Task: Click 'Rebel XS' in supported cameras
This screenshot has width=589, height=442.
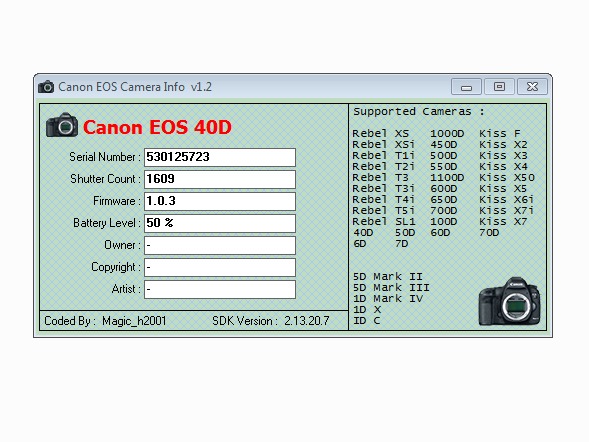Action: (381, 134)
